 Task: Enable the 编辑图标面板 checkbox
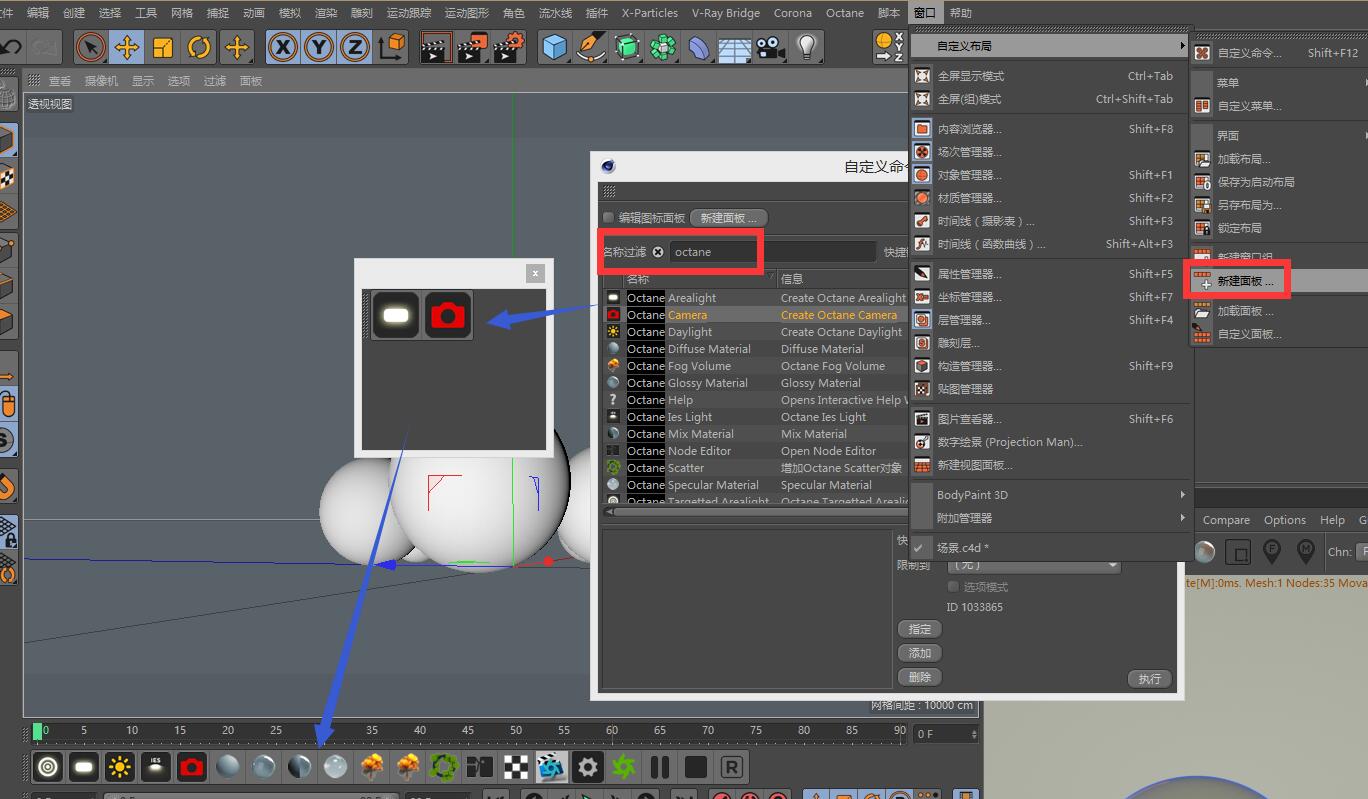pyautogui.click(x=609, y=218)
